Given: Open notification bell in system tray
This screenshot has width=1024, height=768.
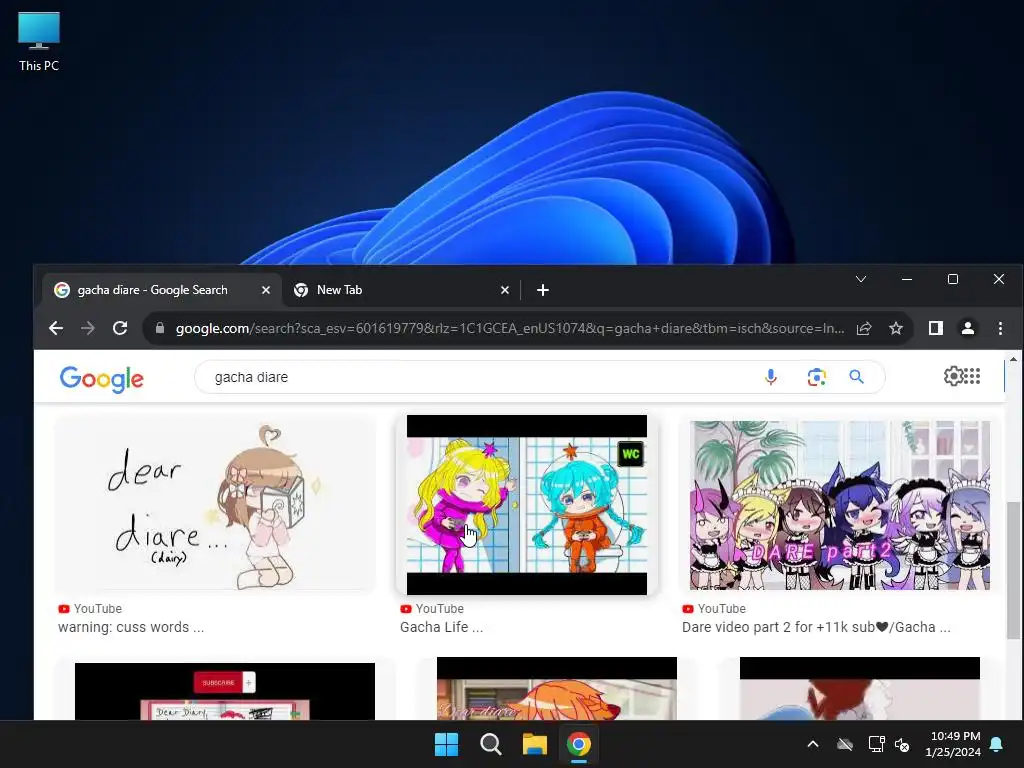Looking at the screenshot, I should pos(996,744).
